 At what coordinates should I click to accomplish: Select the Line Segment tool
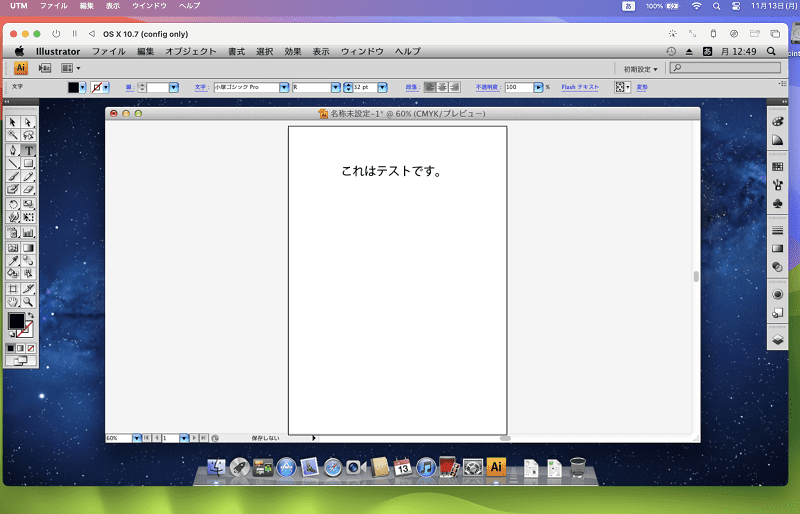(13, 163)
